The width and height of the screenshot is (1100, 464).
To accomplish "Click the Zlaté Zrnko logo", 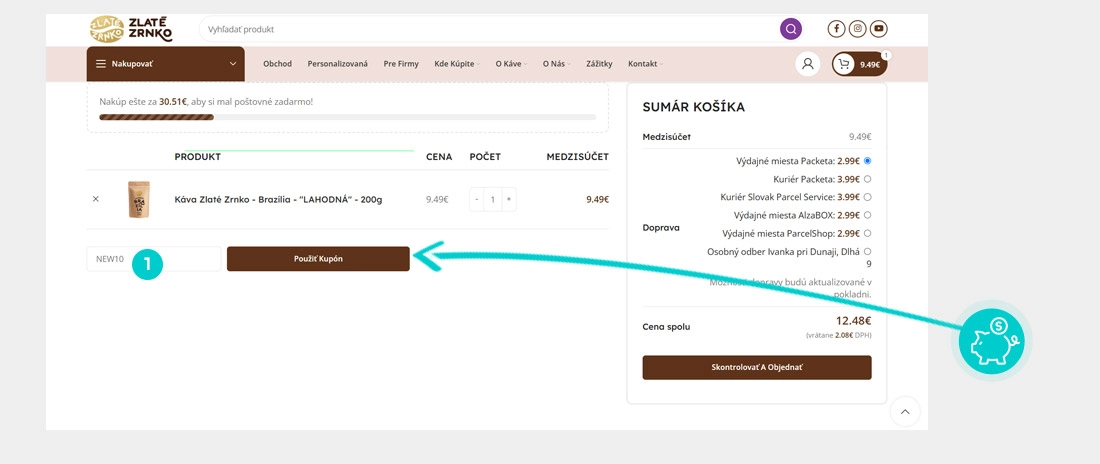I will pos(130,29).
